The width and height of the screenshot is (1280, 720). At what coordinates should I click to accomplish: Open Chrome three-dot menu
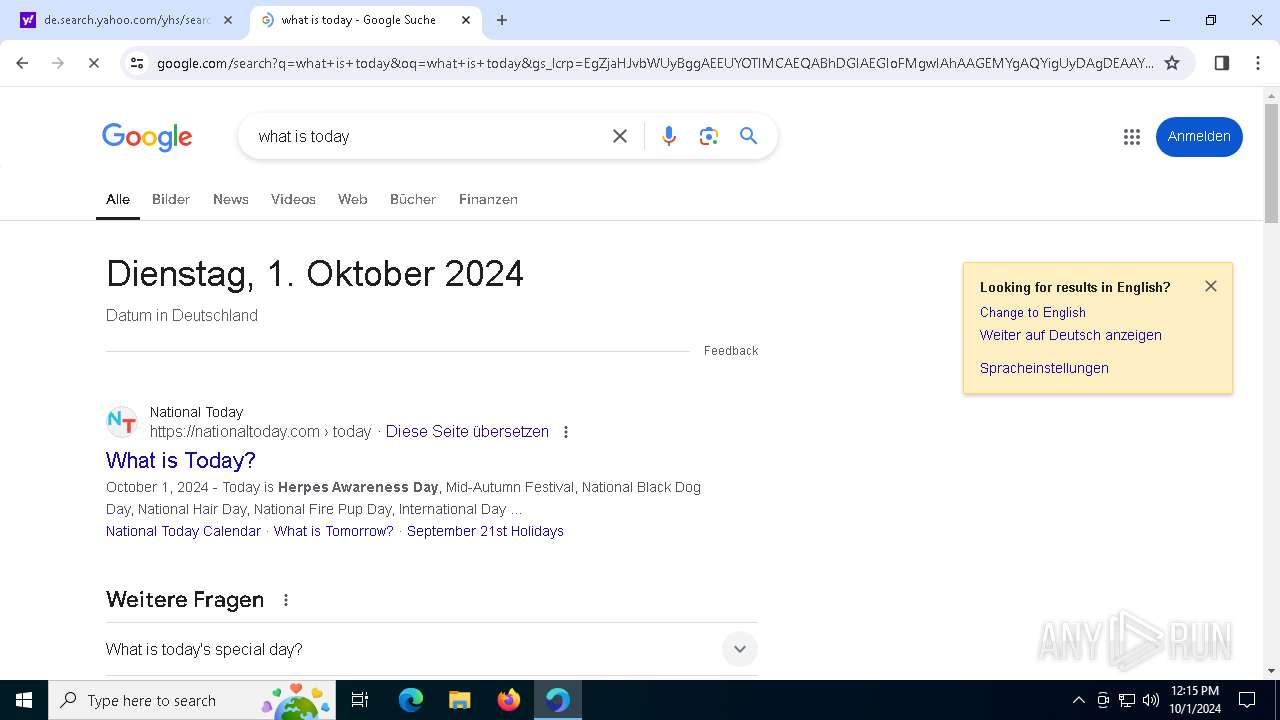1258,63
